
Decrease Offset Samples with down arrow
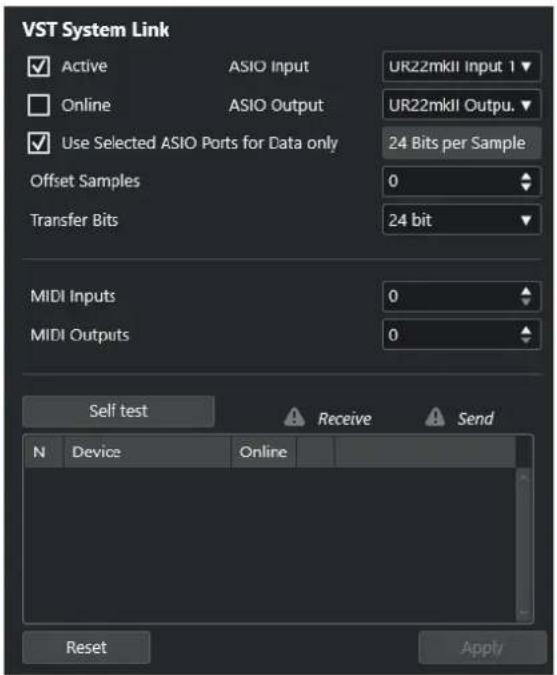pos(526,186)
